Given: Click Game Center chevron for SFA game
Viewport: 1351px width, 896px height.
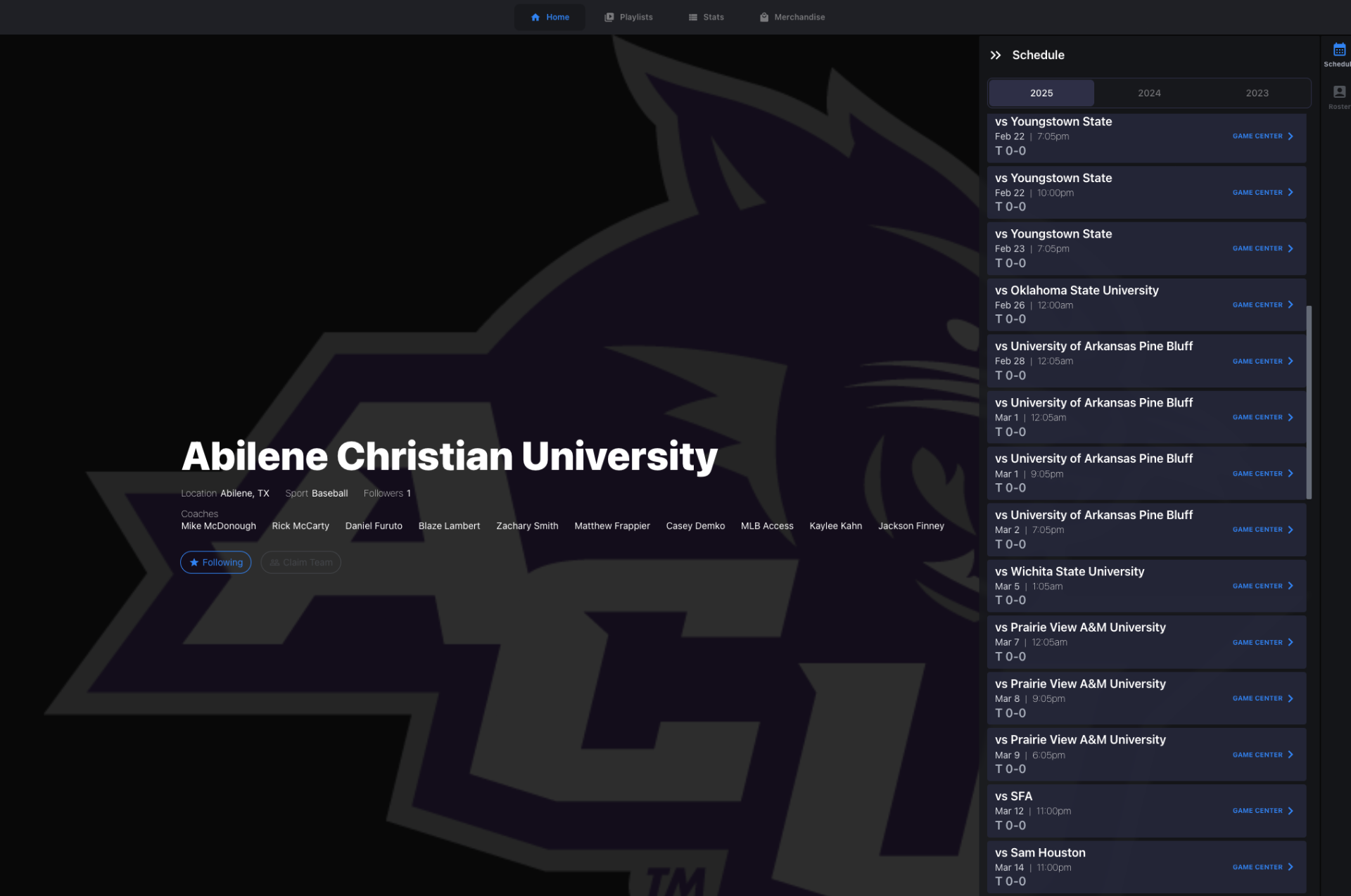Looking at the screenshot, I should click(x=1290, y=811).
